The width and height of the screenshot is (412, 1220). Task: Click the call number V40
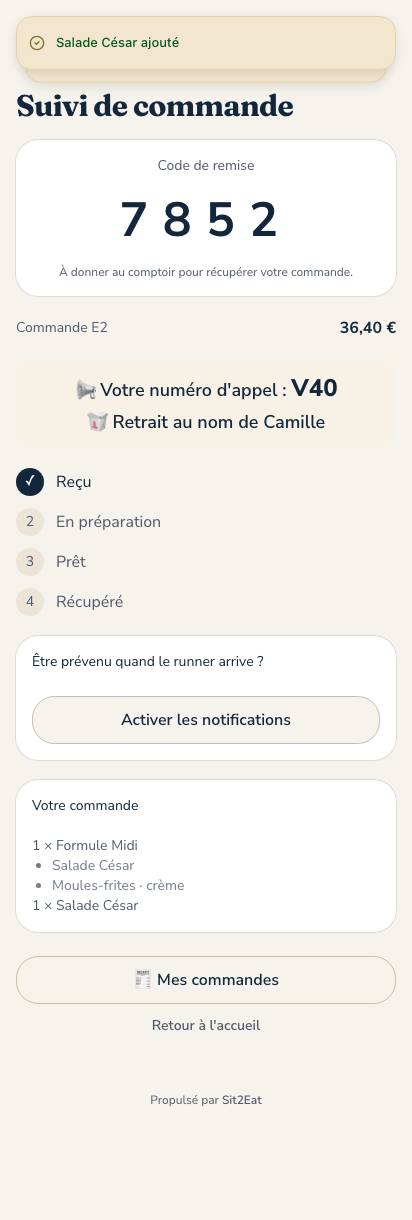(314, 389)
